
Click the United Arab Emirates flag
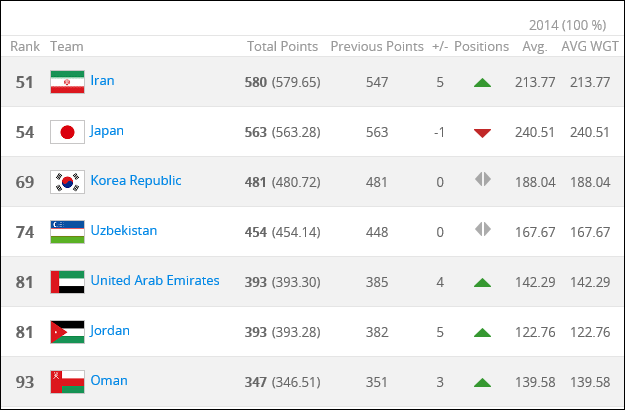tap(67, 282)
